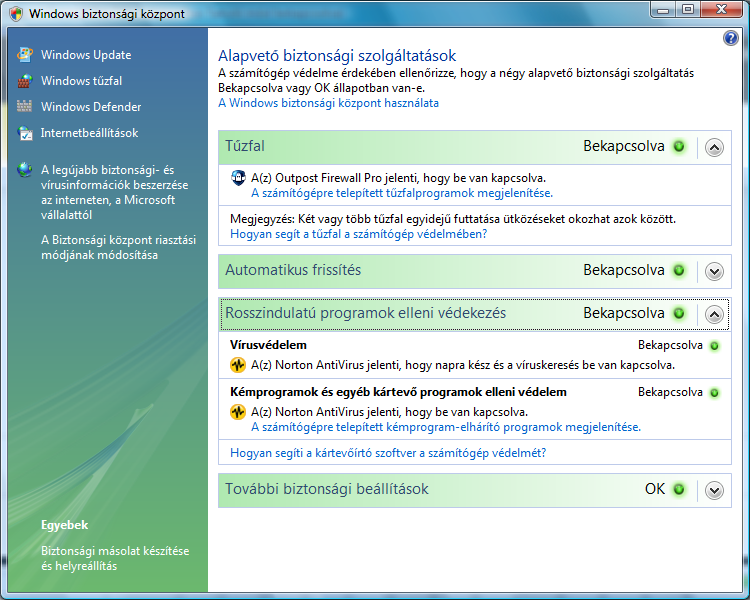This screenshot has height=600, width=750.
Task: Open Windows tűzfal link
Action: [x=81, y=81]
